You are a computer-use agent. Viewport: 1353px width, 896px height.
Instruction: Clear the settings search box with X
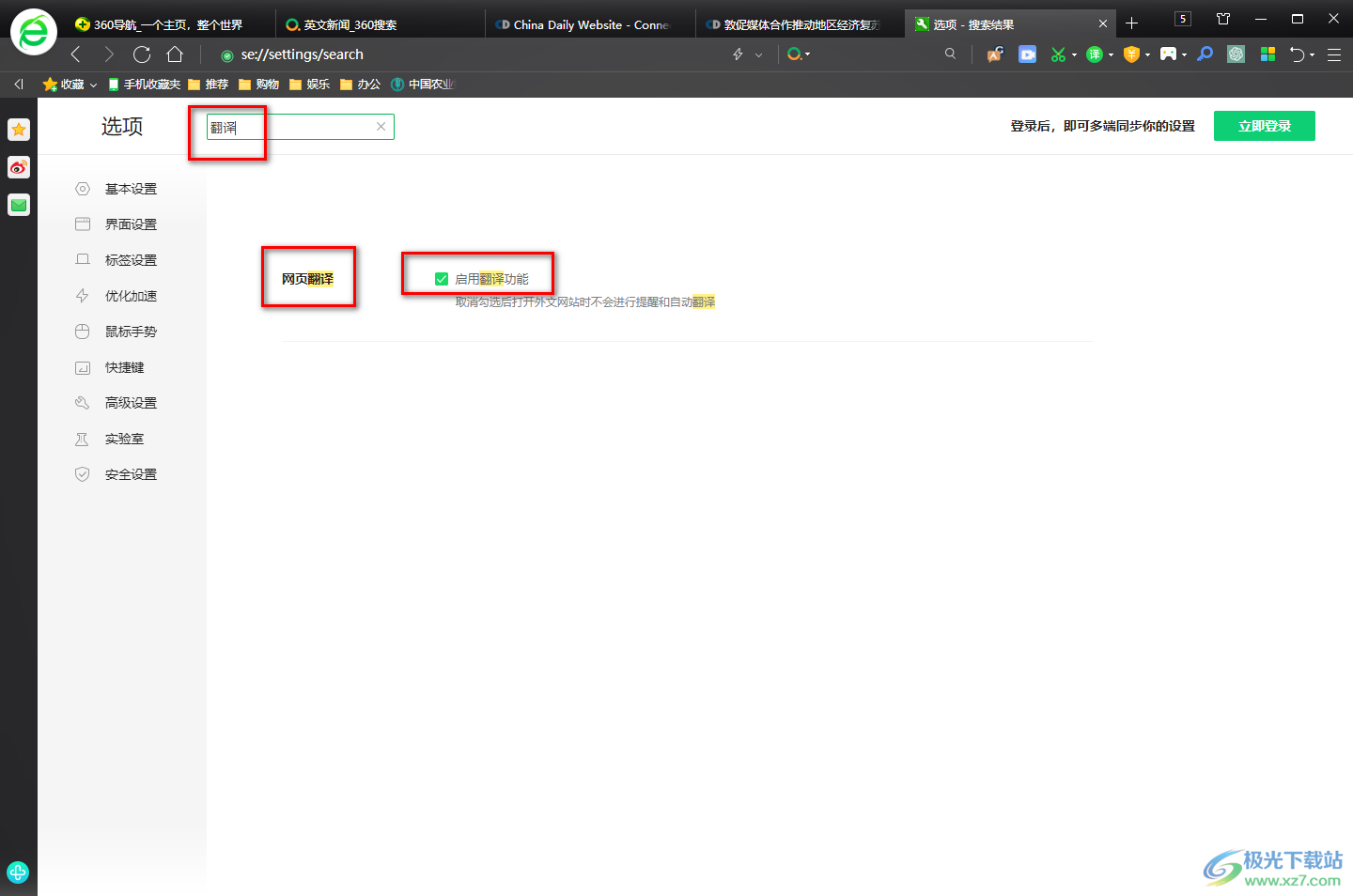coord(381,127)
